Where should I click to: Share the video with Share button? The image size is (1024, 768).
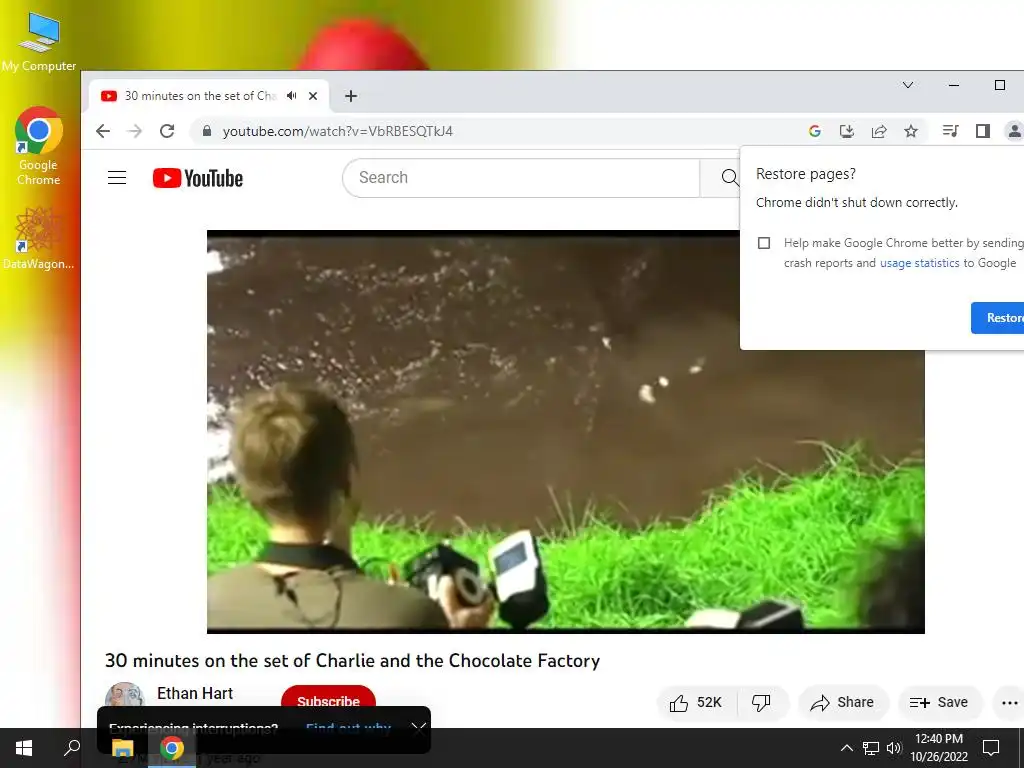point(842,703)
